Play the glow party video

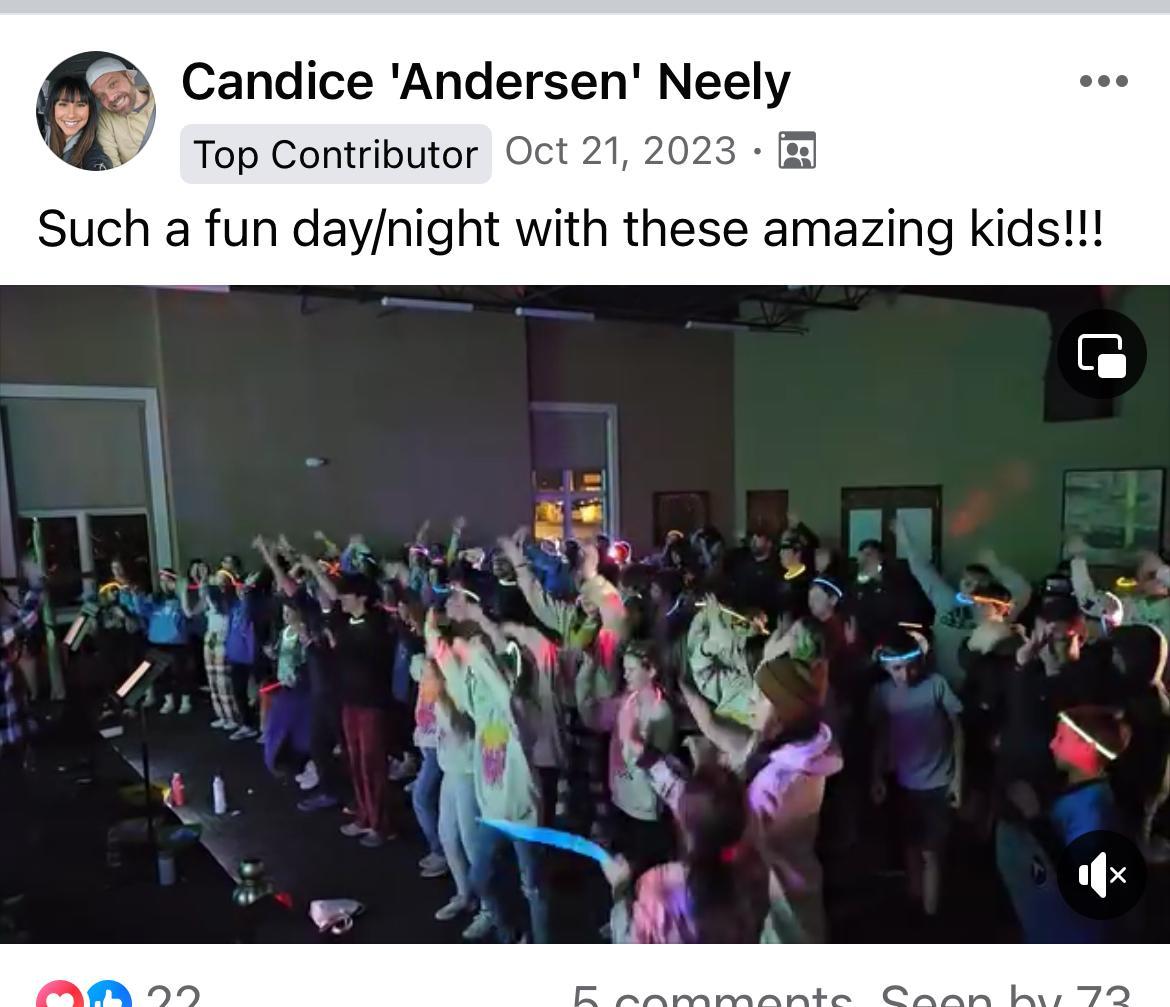coord(585,615)
